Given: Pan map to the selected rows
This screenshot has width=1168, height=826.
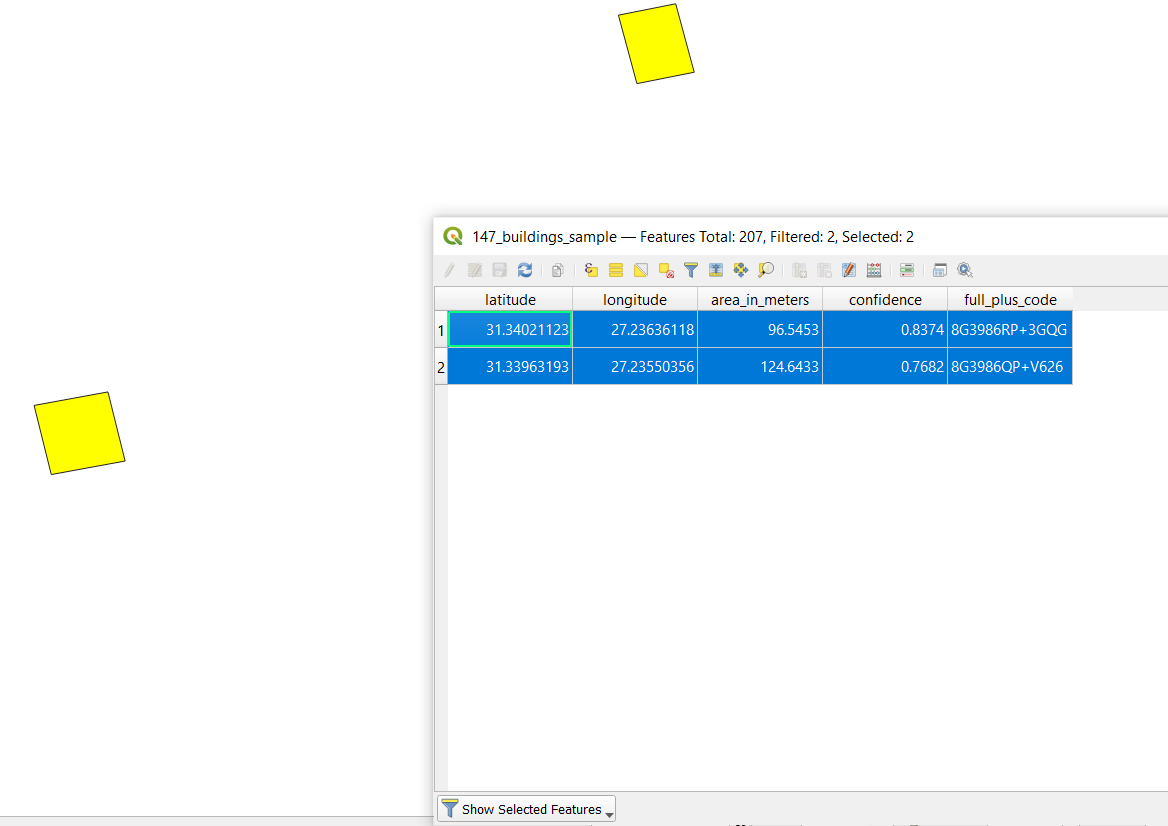Looking at the screenshot, I should [740, 270].
